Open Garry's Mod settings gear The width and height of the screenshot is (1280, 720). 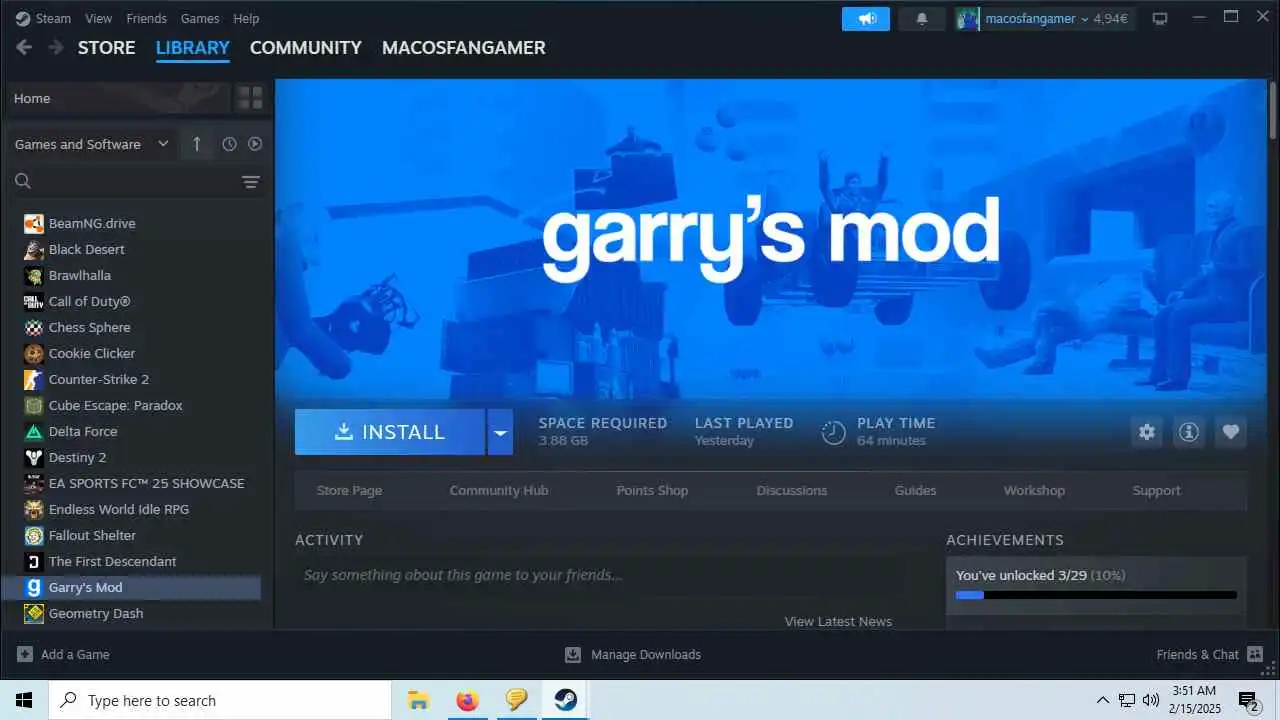point(1147,432)
